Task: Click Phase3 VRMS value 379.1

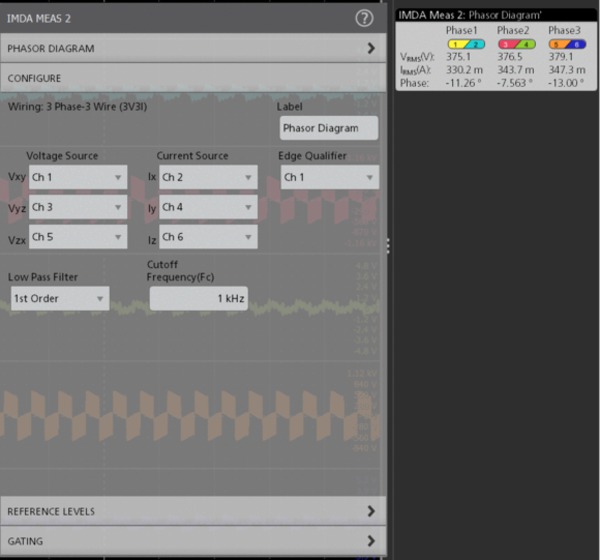Action: 561,57
